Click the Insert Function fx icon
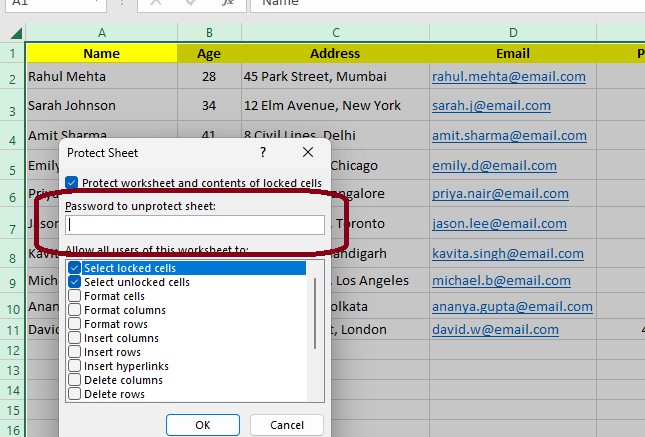Image resolution: width=645 pixels, height=437 pixels. (228, 3)
